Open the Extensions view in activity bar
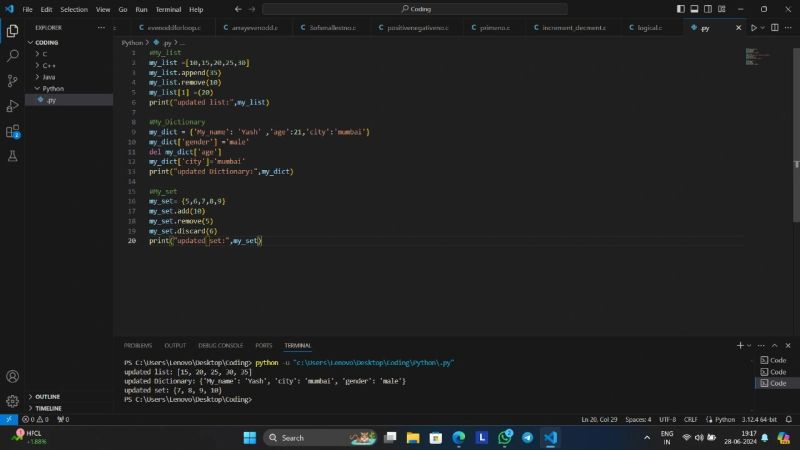 (12, 131)
